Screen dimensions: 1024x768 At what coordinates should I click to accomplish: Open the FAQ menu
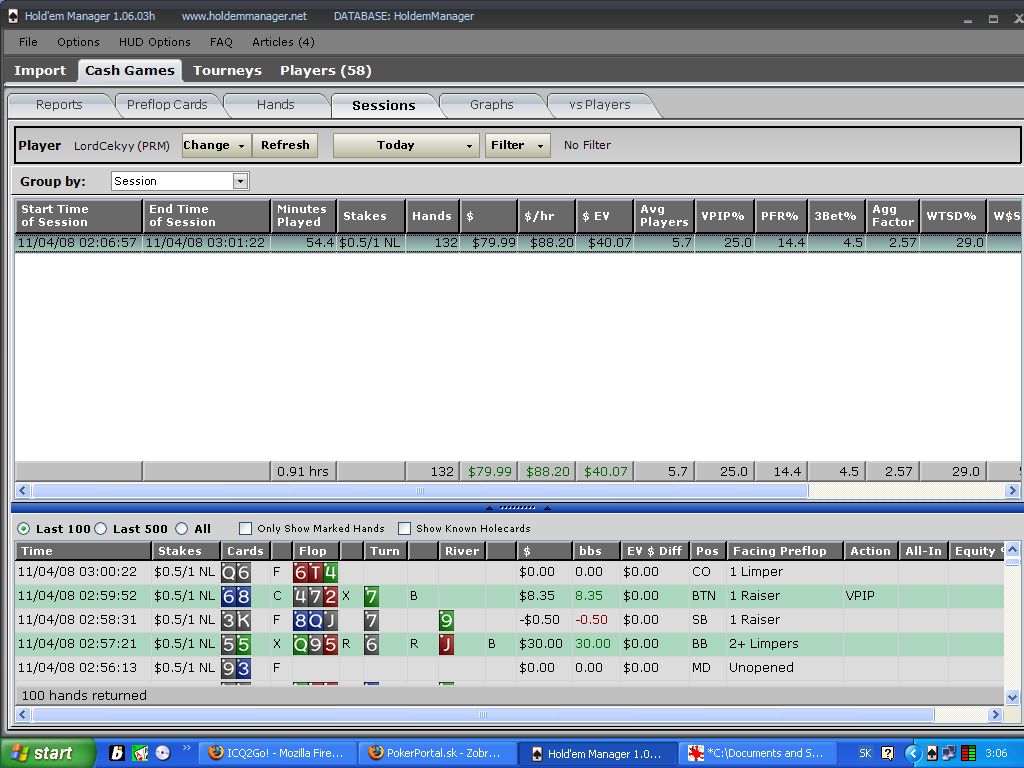(221, 42)
